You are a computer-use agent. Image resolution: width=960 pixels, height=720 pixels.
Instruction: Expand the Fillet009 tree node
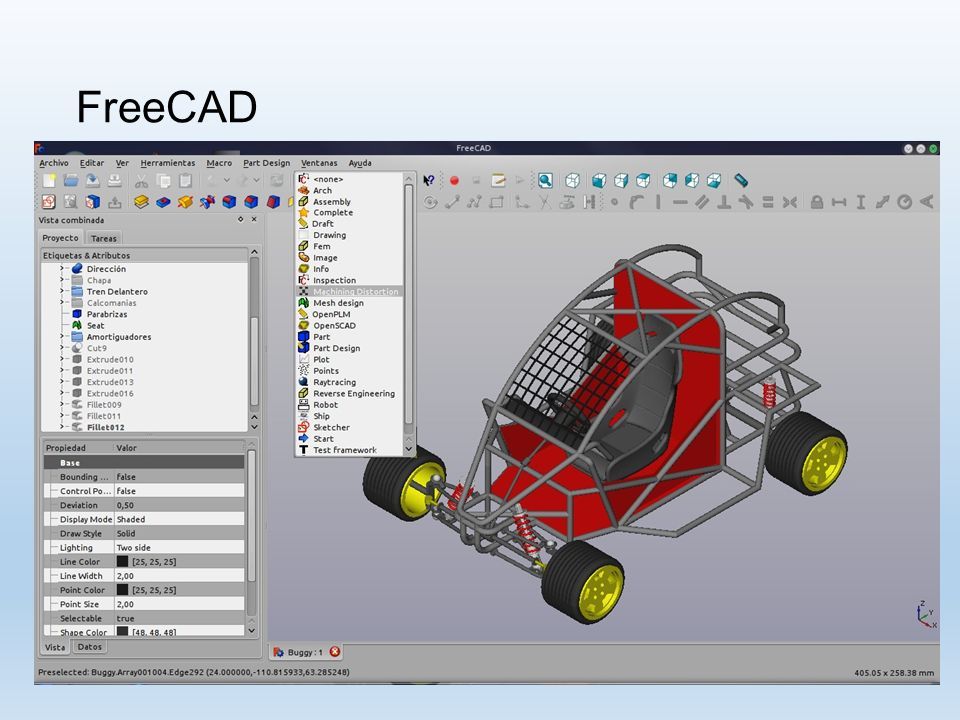click(62, 405)
